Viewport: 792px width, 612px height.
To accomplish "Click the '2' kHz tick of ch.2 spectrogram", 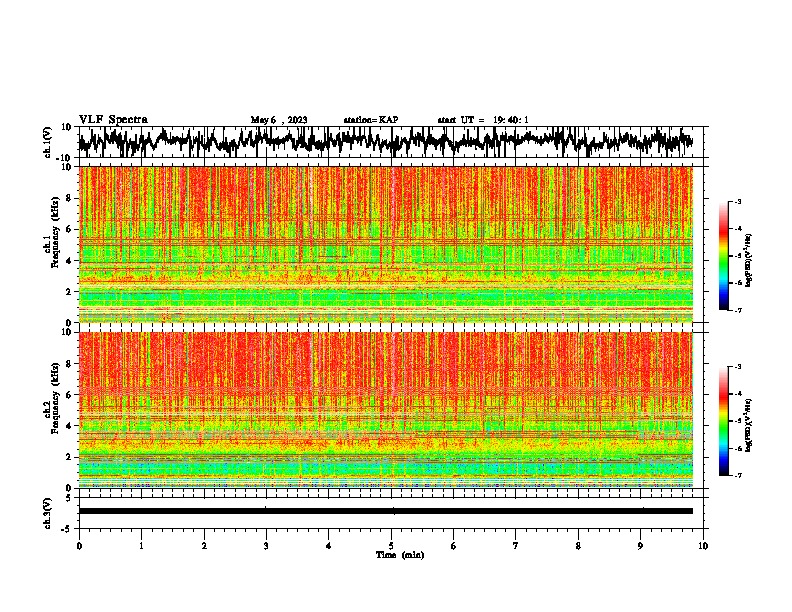I will pos(70,457).
